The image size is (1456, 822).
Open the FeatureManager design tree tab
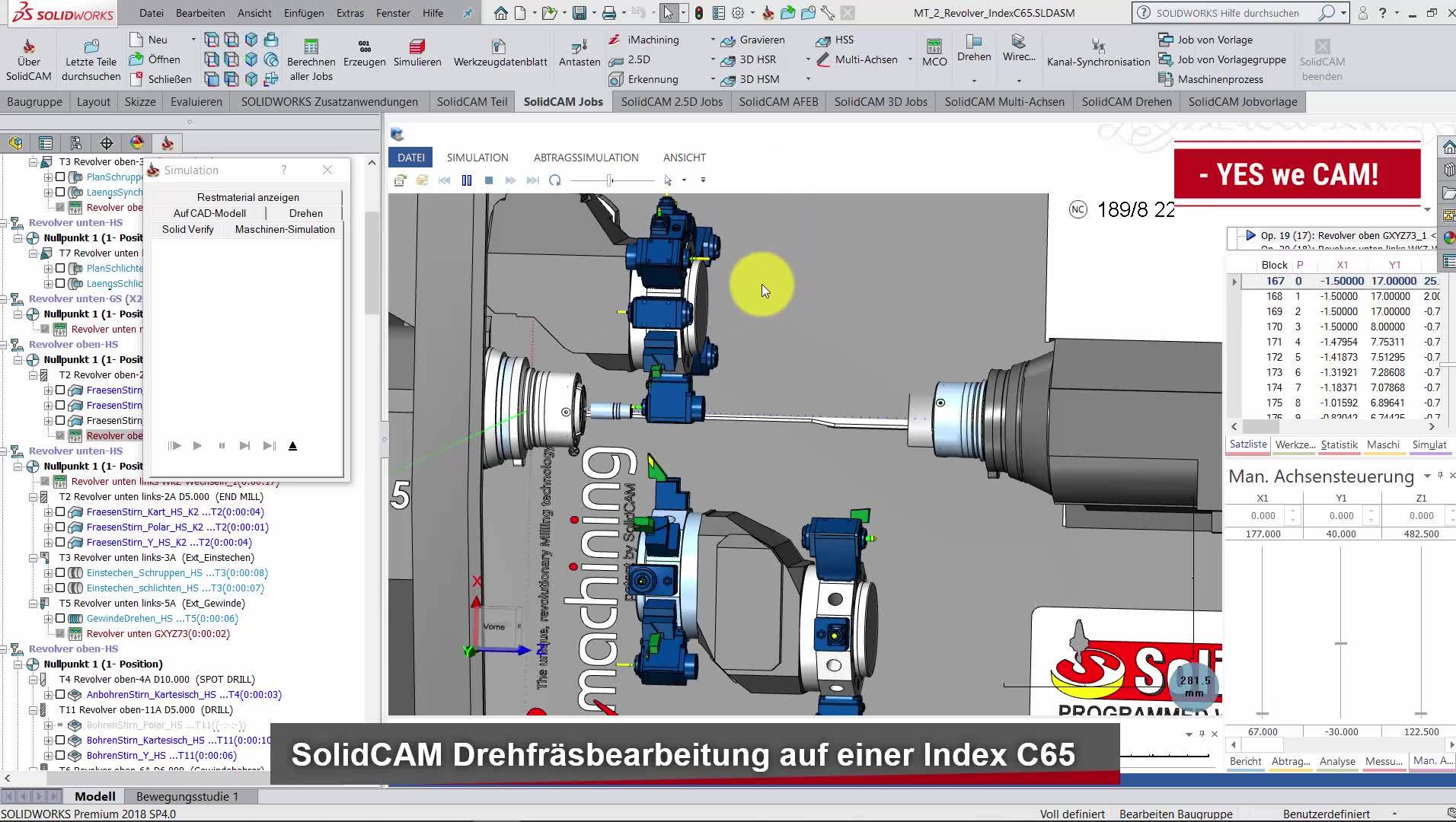(15, 143)
